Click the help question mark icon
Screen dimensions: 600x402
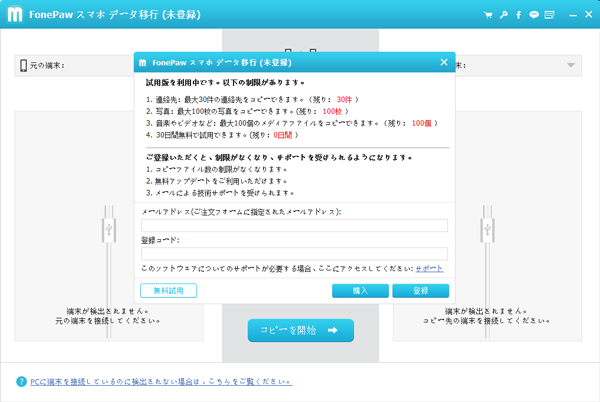(x=21, y=381)
